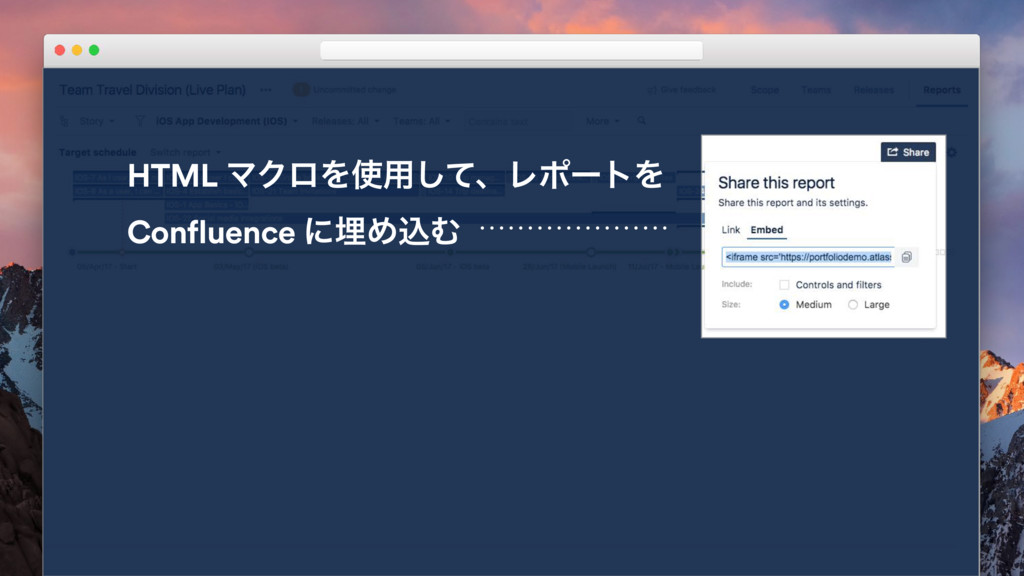Screen dimensions: 1024x576
Task: Click the green maximize window button
Action: pyautogui.click(x=94, y=50)
